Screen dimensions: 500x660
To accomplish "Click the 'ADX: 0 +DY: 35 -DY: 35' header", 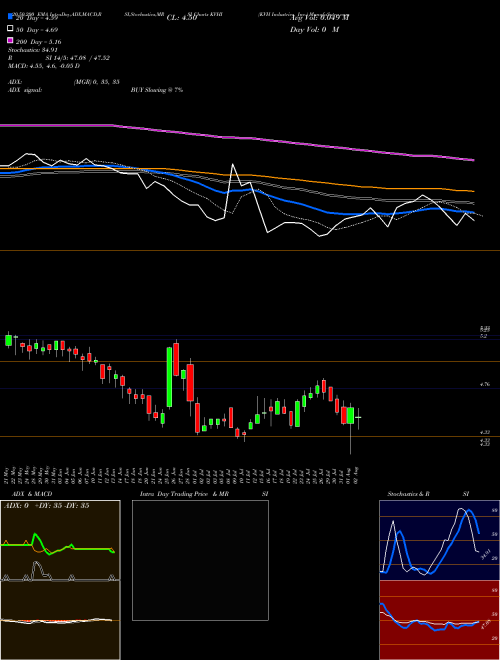I will [46, 506].
